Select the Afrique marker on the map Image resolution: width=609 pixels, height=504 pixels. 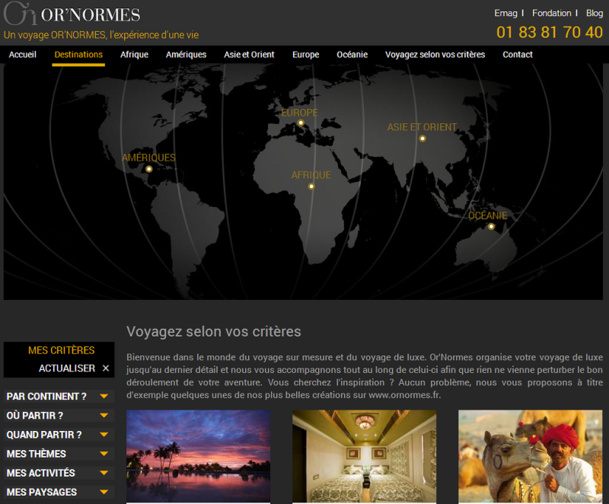(311, 186)
